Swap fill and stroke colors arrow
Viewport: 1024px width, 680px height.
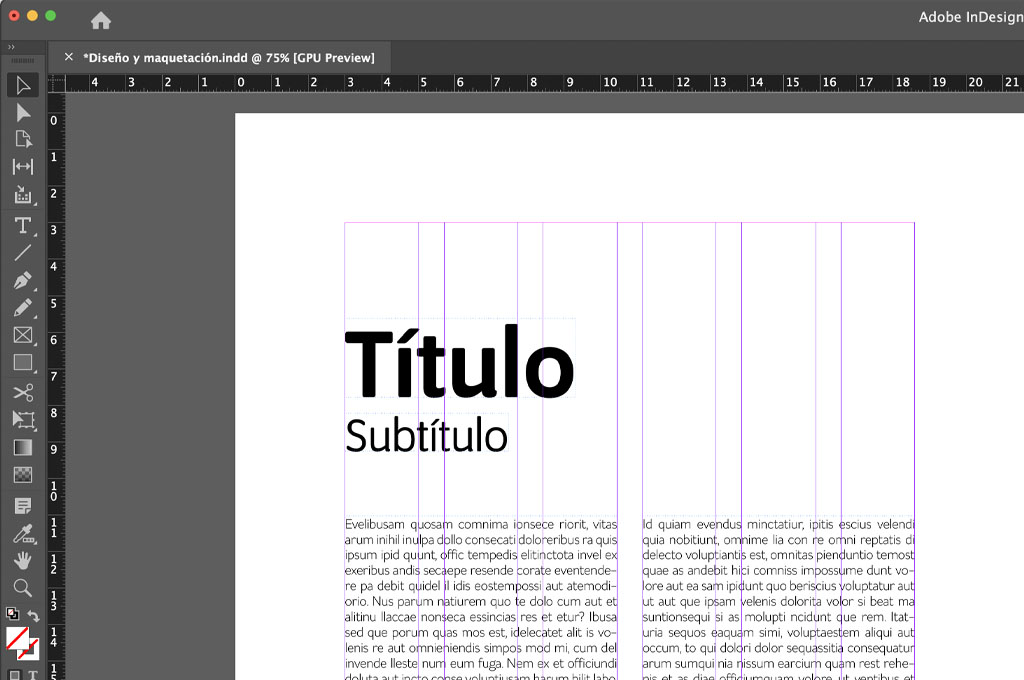click(x=34, y=617)
